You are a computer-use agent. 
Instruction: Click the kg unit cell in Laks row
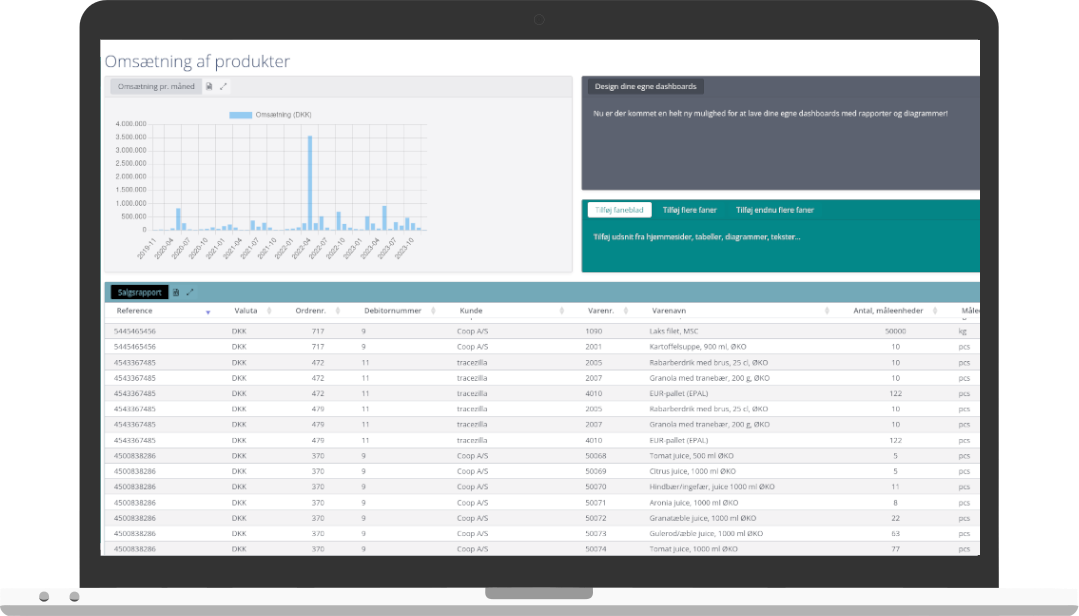962,332
